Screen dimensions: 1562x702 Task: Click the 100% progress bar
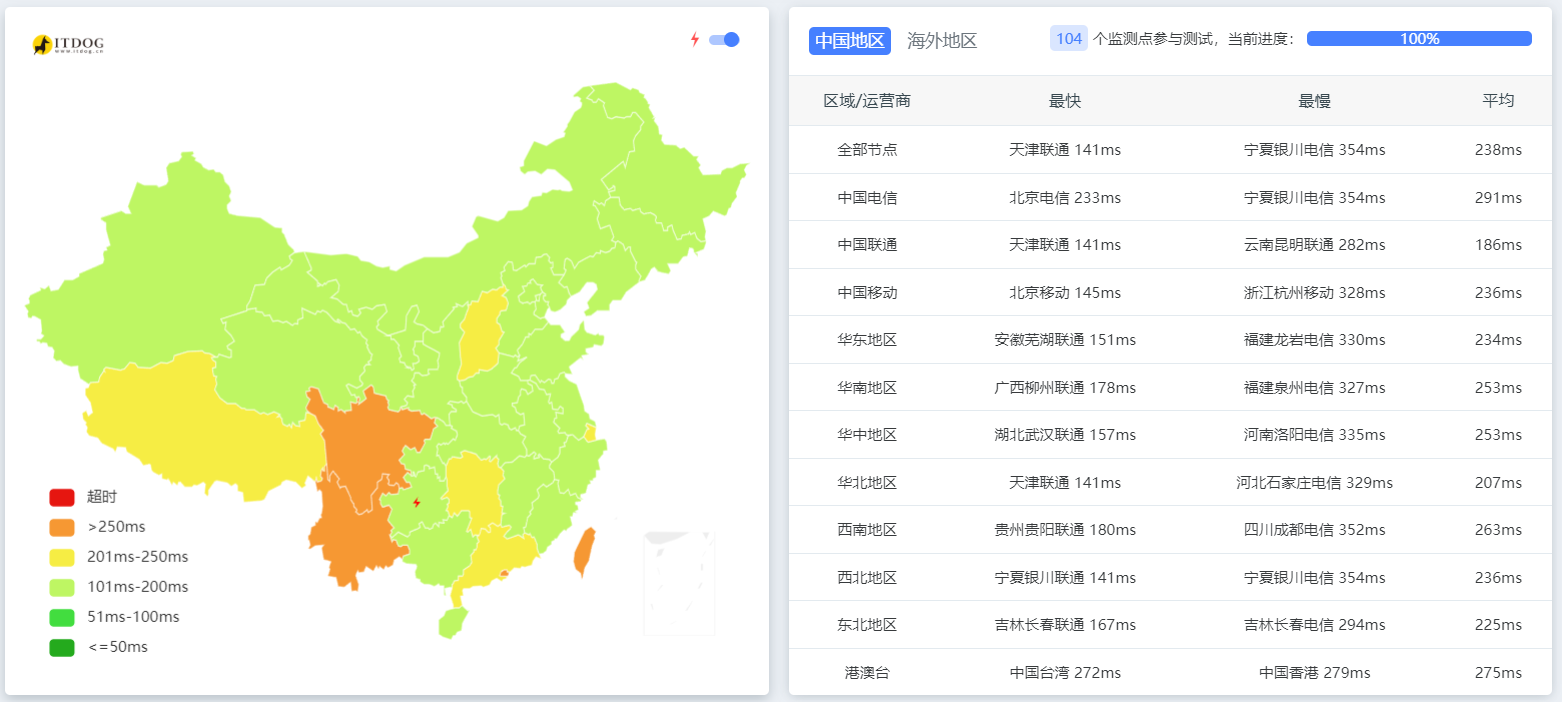click(1418, 39)
